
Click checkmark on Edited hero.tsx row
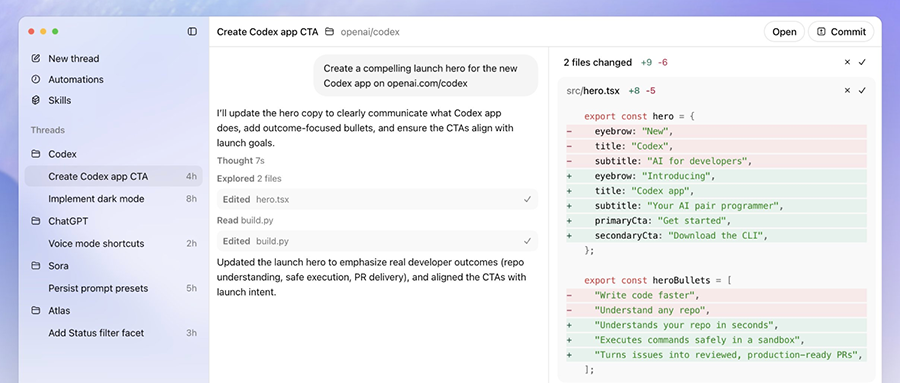pos(527,199)
